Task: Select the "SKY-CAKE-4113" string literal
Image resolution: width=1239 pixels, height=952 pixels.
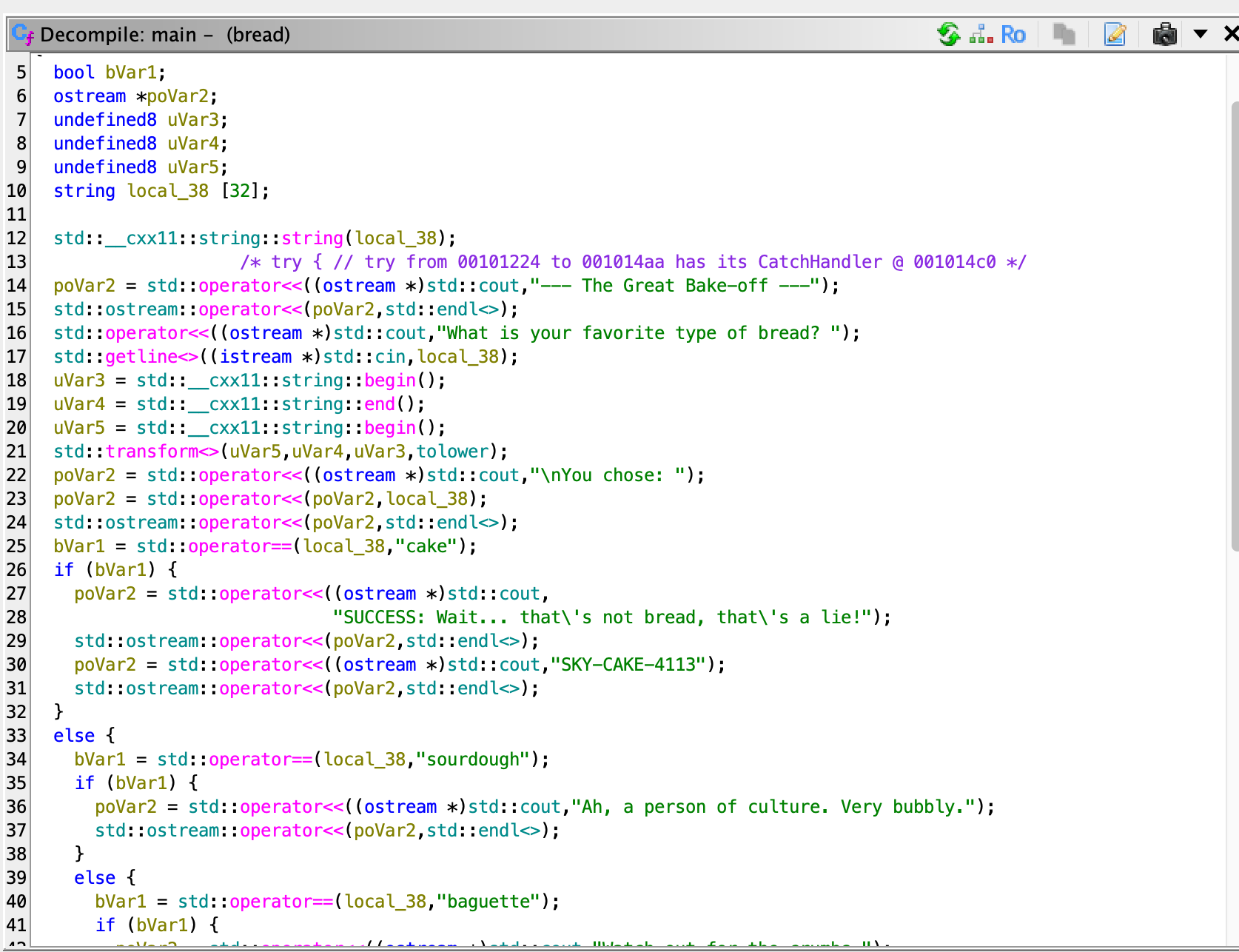Action: [628, 665]
